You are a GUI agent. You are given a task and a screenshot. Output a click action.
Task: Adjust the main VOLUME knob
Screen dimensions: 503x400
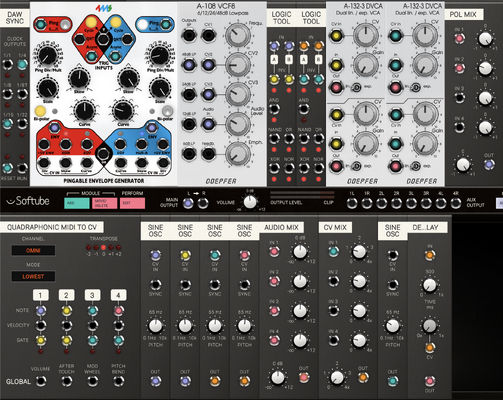(x=250, y=202)
